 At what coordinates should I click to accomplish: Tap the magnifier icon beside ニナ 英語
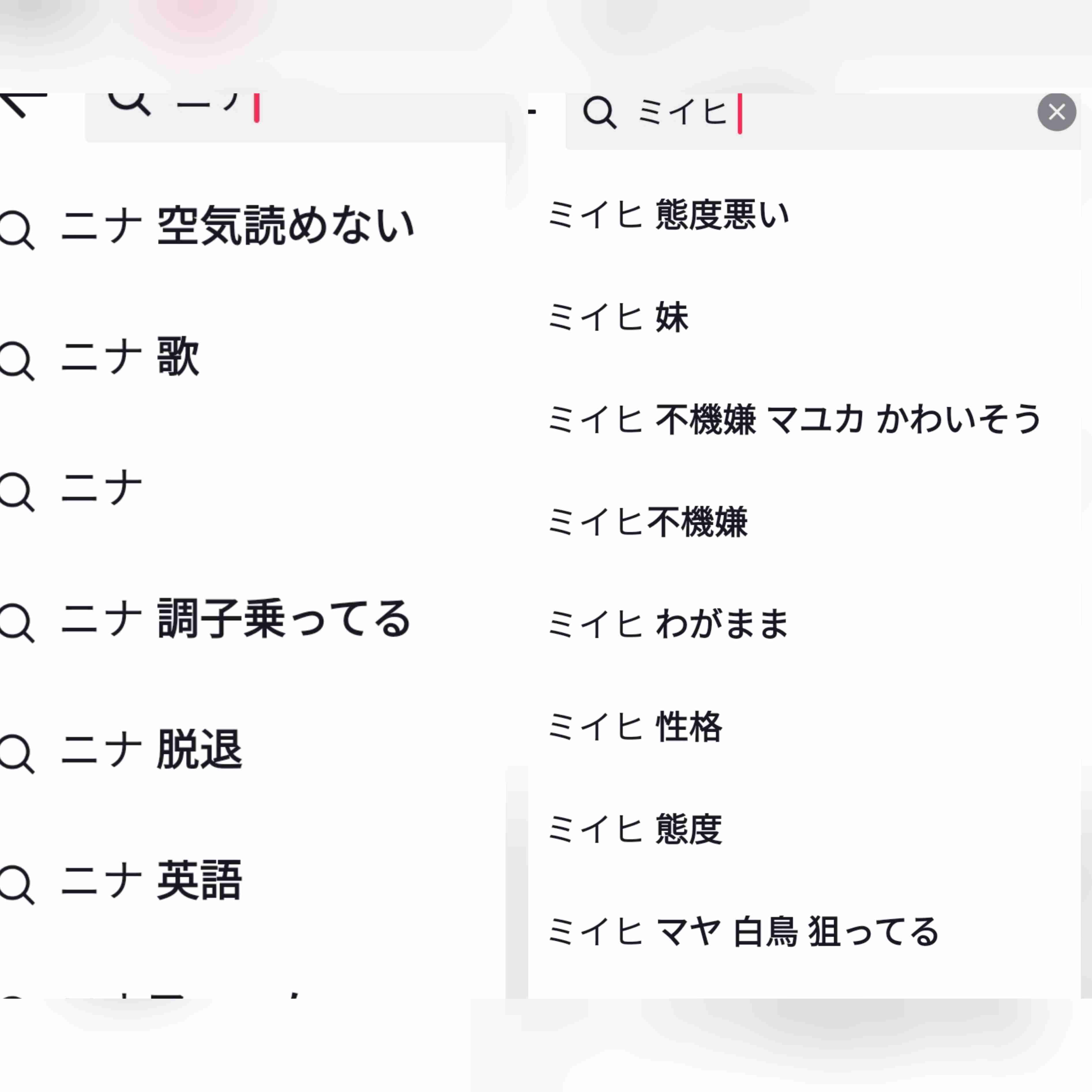tap(17, 885)
